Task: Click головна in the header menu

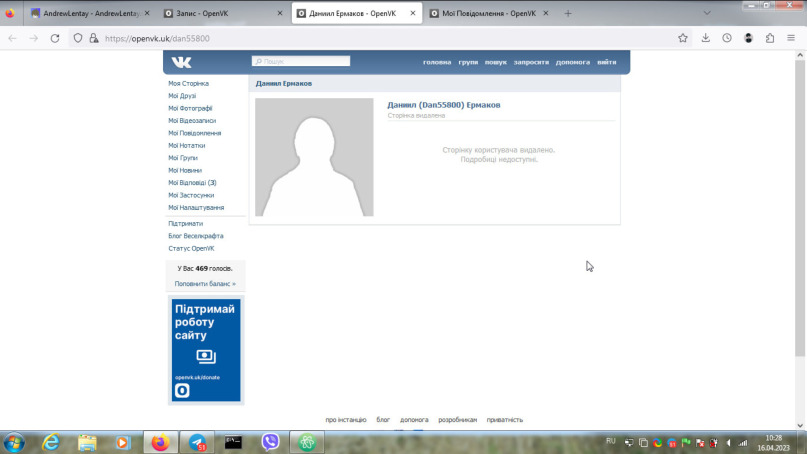Action: click(x=437, y=62)
